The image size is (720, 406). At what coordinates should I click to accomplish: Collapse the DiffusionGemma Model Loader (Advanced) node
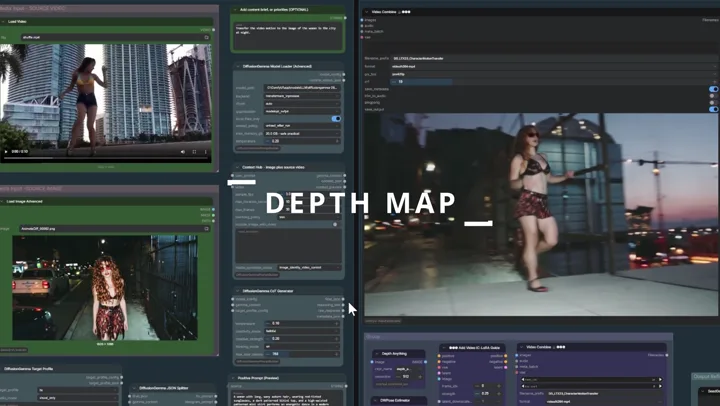(x=238, y=66)
